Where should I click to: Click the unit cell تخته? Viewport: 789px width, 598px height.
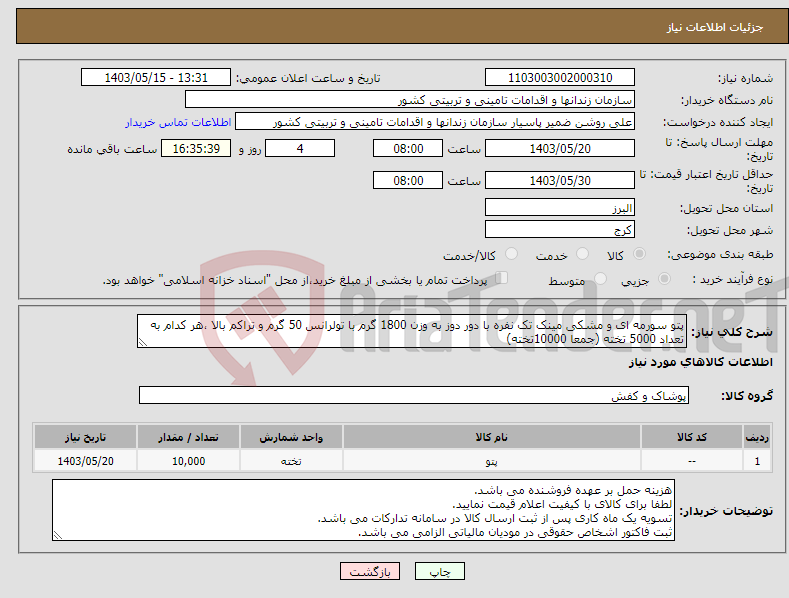click(x=291, y=461)
